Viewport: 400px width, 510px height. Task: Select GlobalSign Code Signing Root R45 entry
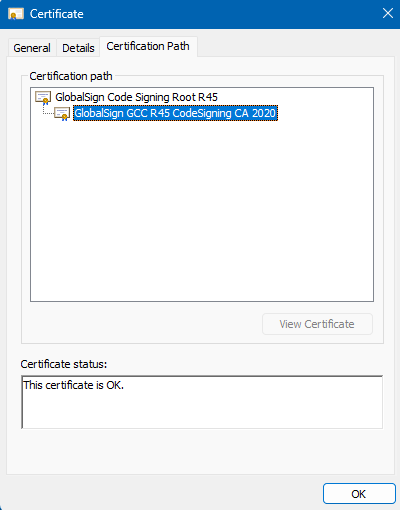point(136,97)
